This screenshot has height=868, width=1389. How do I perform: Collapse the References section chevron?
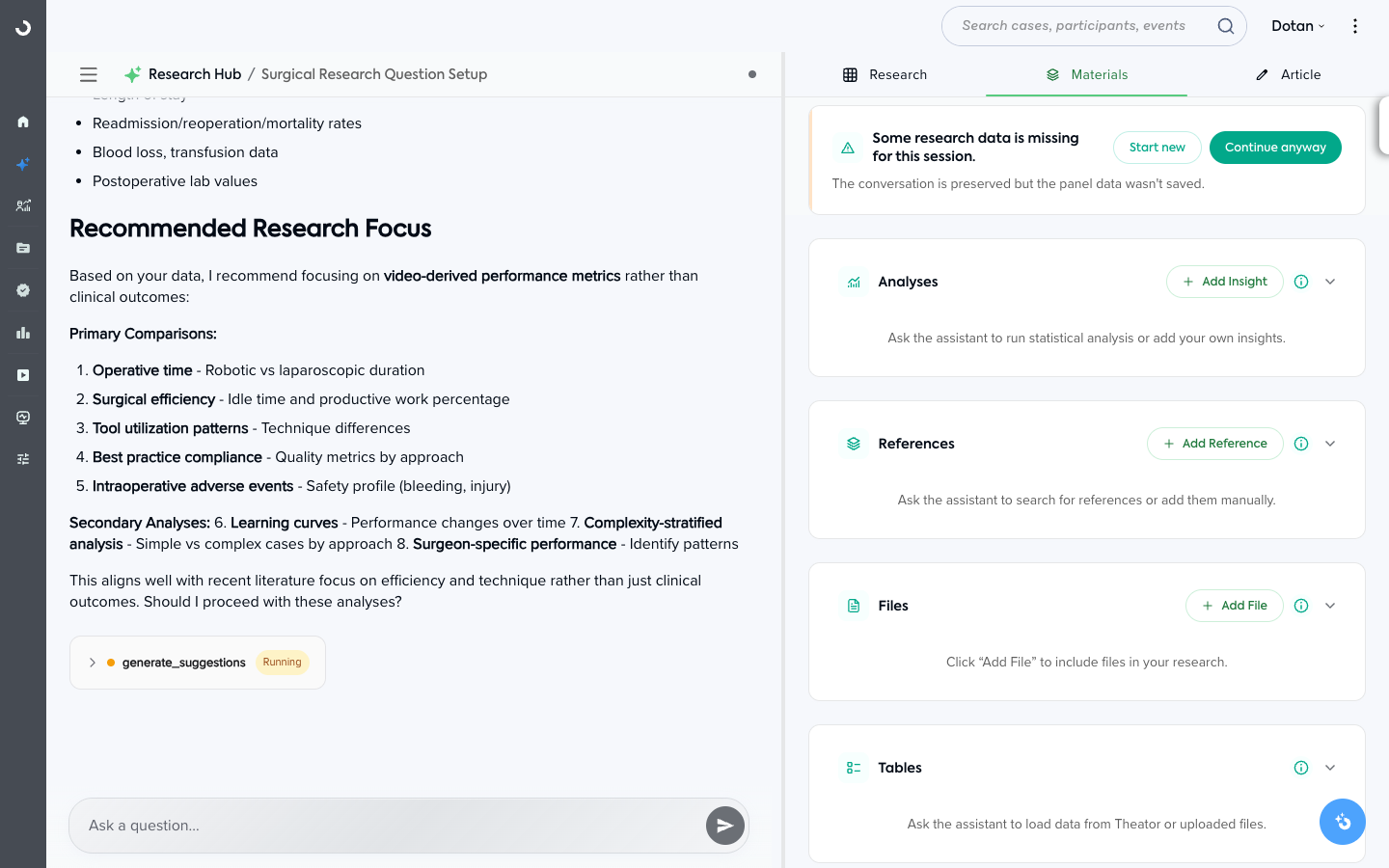pos(1330,444)
